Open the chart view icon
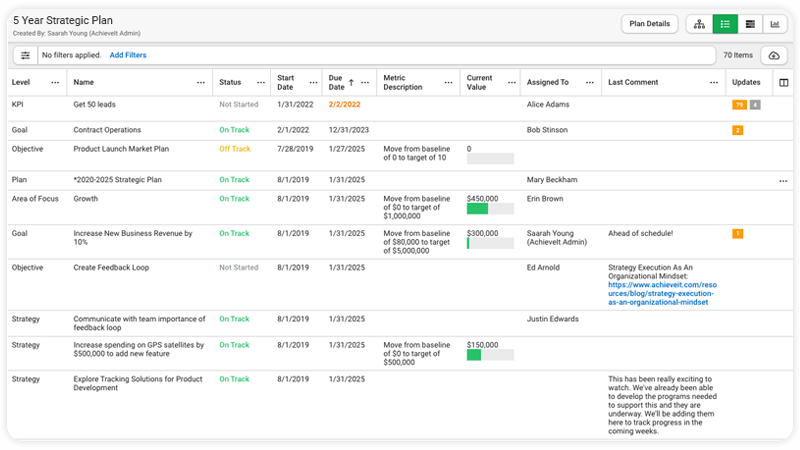The image size is (800, 450). pyautogui.click(x=774, y=24)
